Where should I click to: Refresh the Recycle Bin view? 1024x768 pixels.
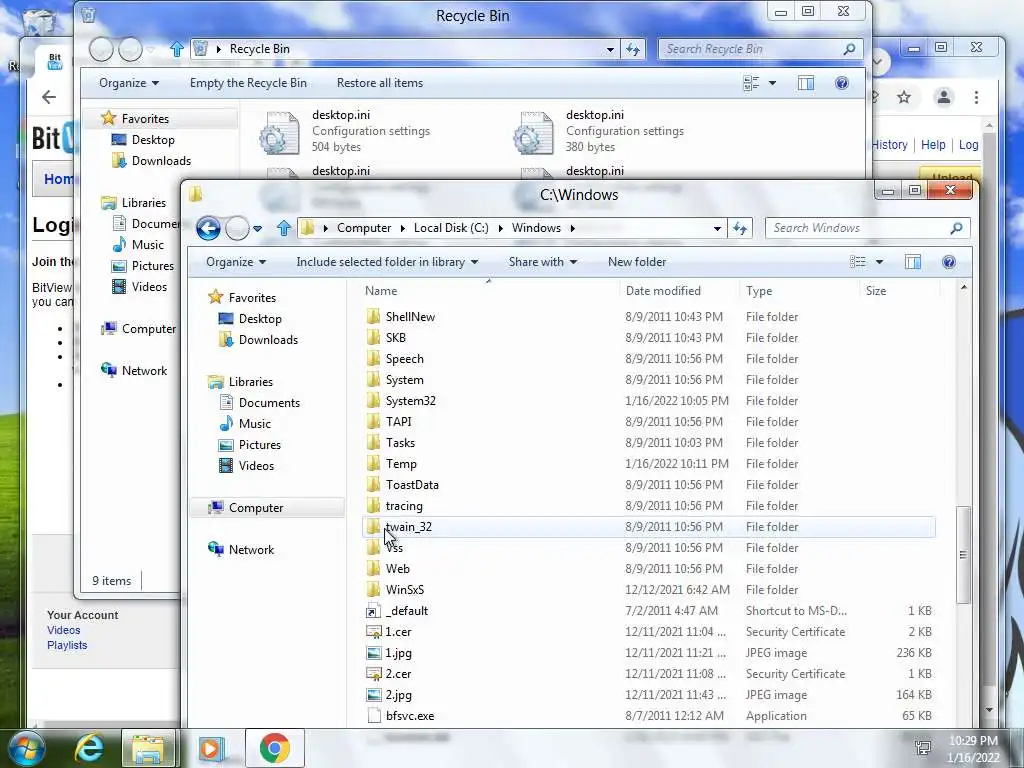tap(633, 49)
